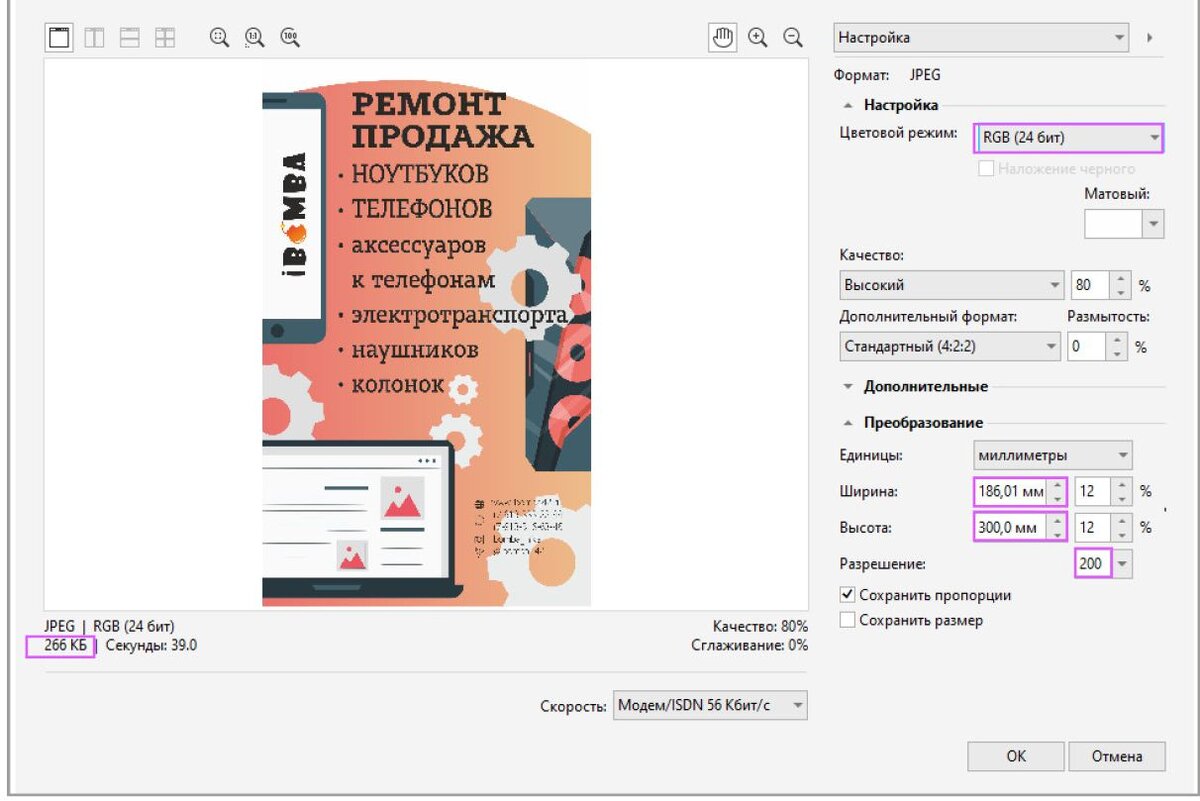Click the Ширина percent field showing 12

pos(1092,492)
